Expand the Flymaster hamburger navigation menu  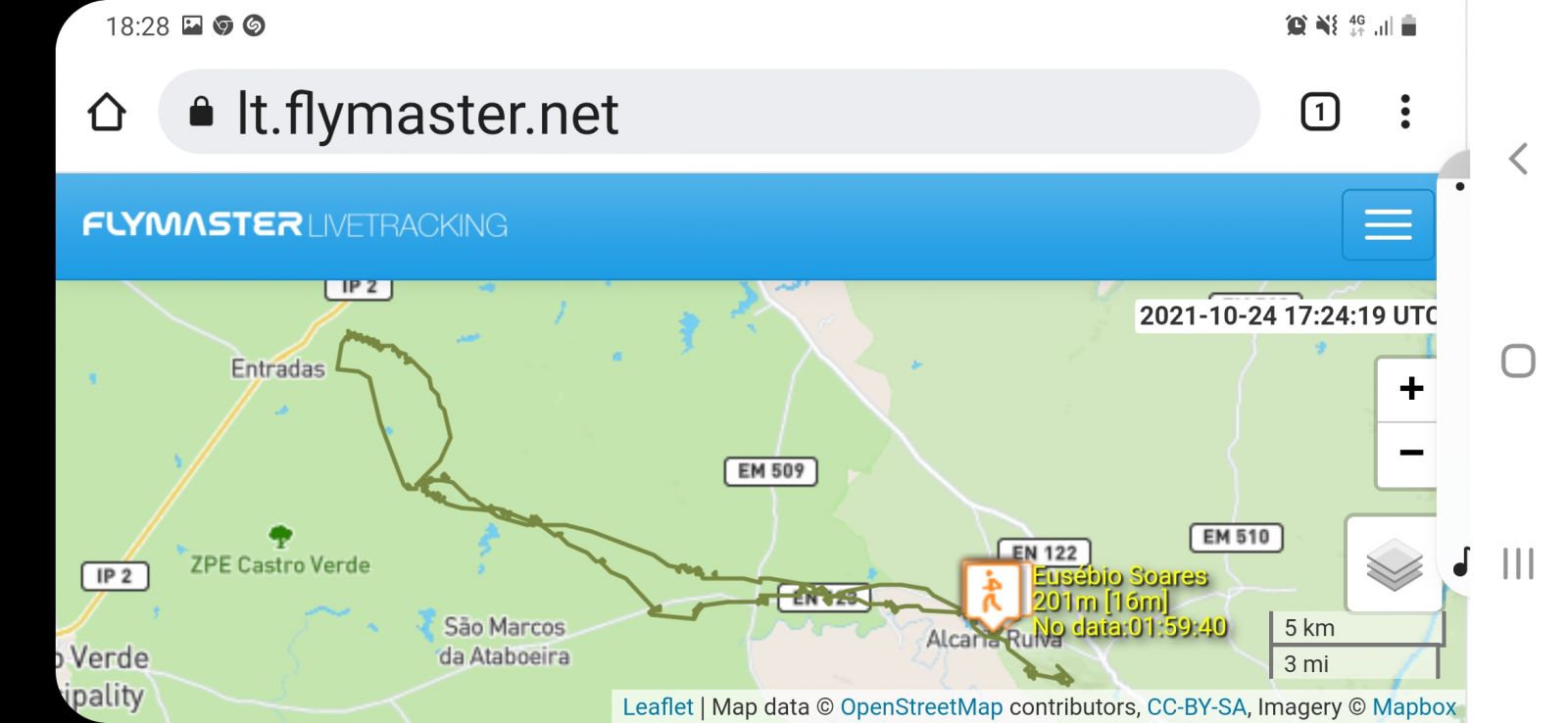(x=1388, y=224)
